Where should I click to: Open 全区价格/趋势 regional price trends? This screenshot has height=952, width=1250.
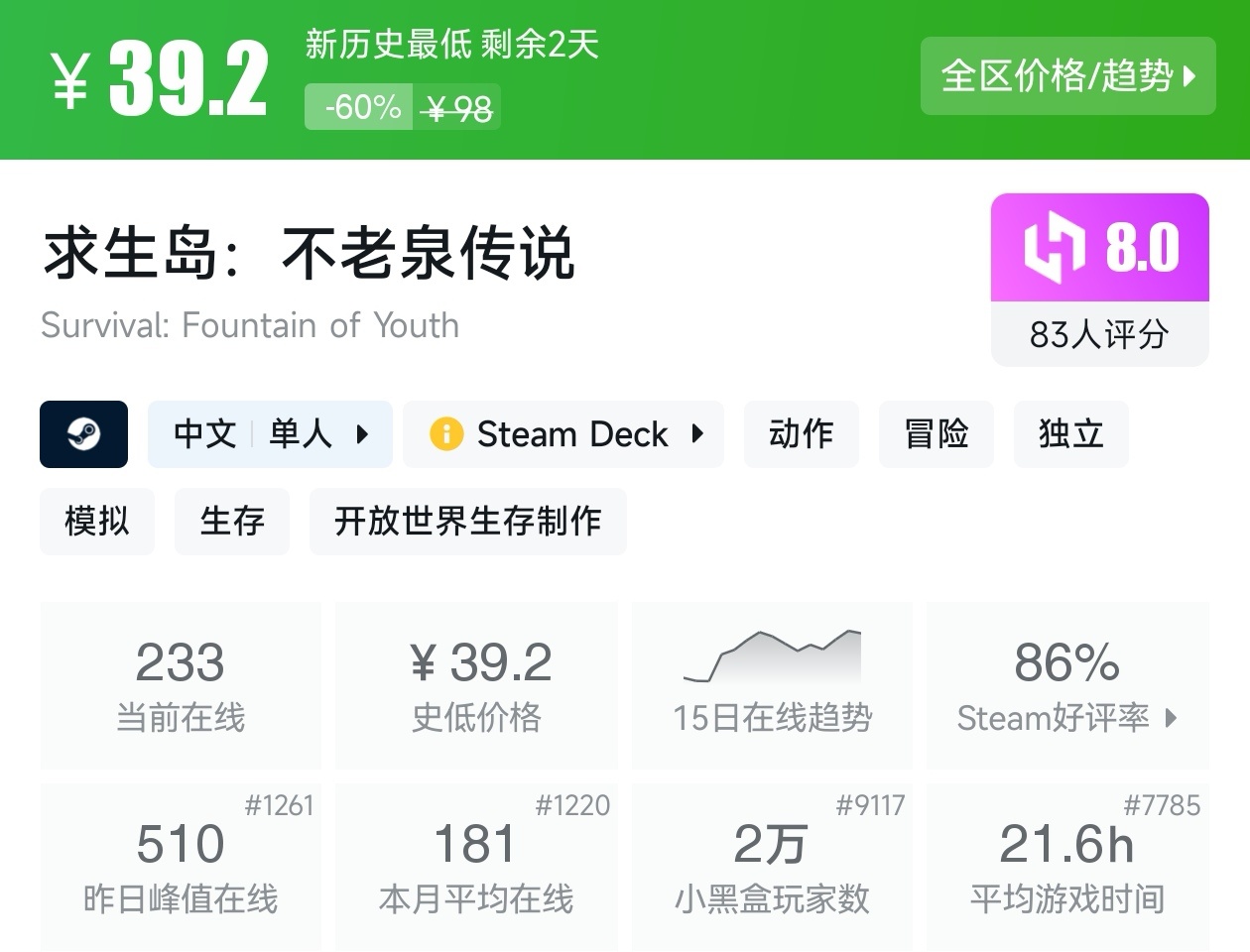1067,76
